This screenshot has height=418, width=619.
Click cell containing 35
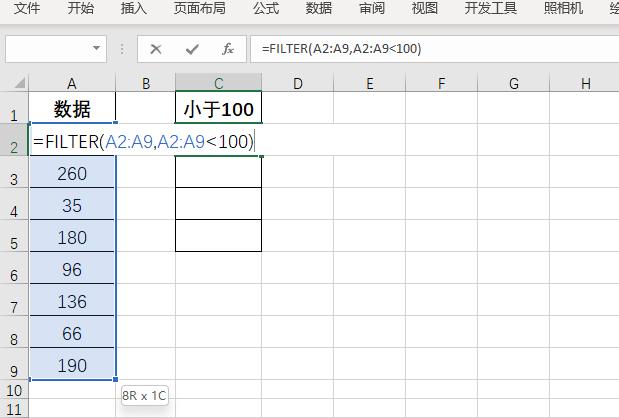[72, 204]
